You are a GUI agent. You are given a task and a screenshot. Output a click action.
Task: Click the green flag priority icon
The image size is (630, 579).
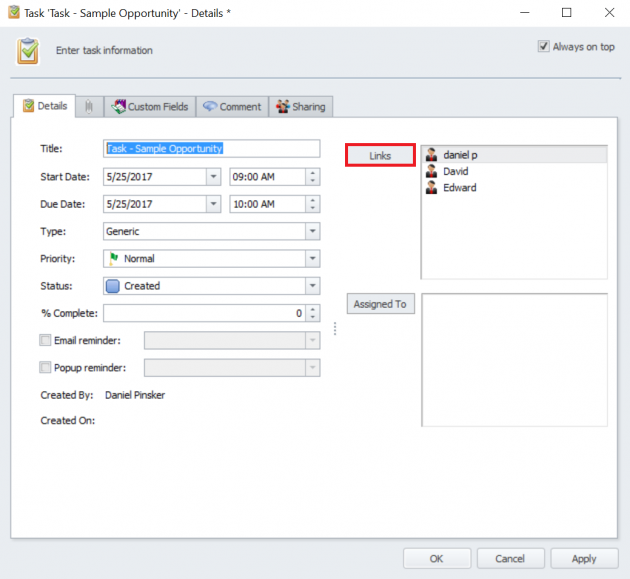click(113, 258)
